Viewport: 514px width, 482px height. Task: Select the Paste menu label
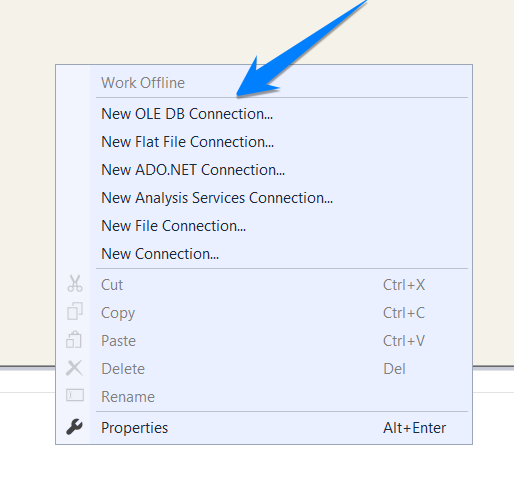coord(118,341)
